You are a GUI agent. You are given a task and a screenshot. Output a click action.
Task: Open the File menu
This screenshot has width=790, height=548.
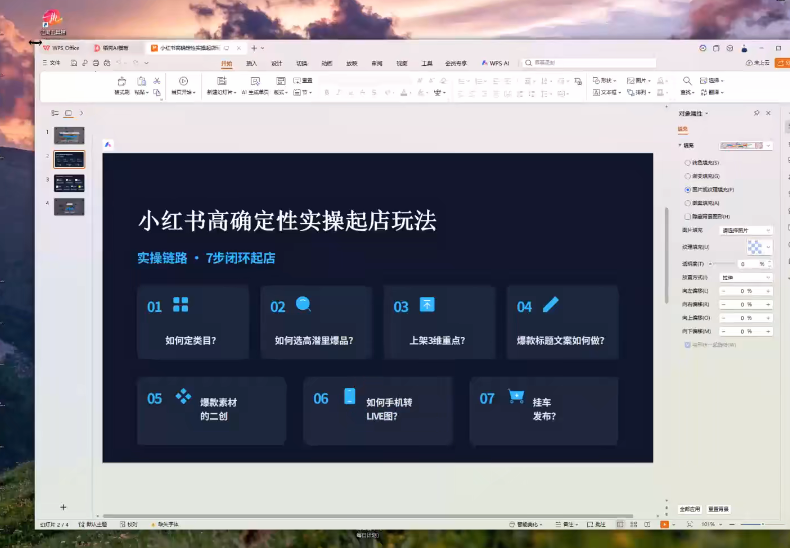point(51,63)
